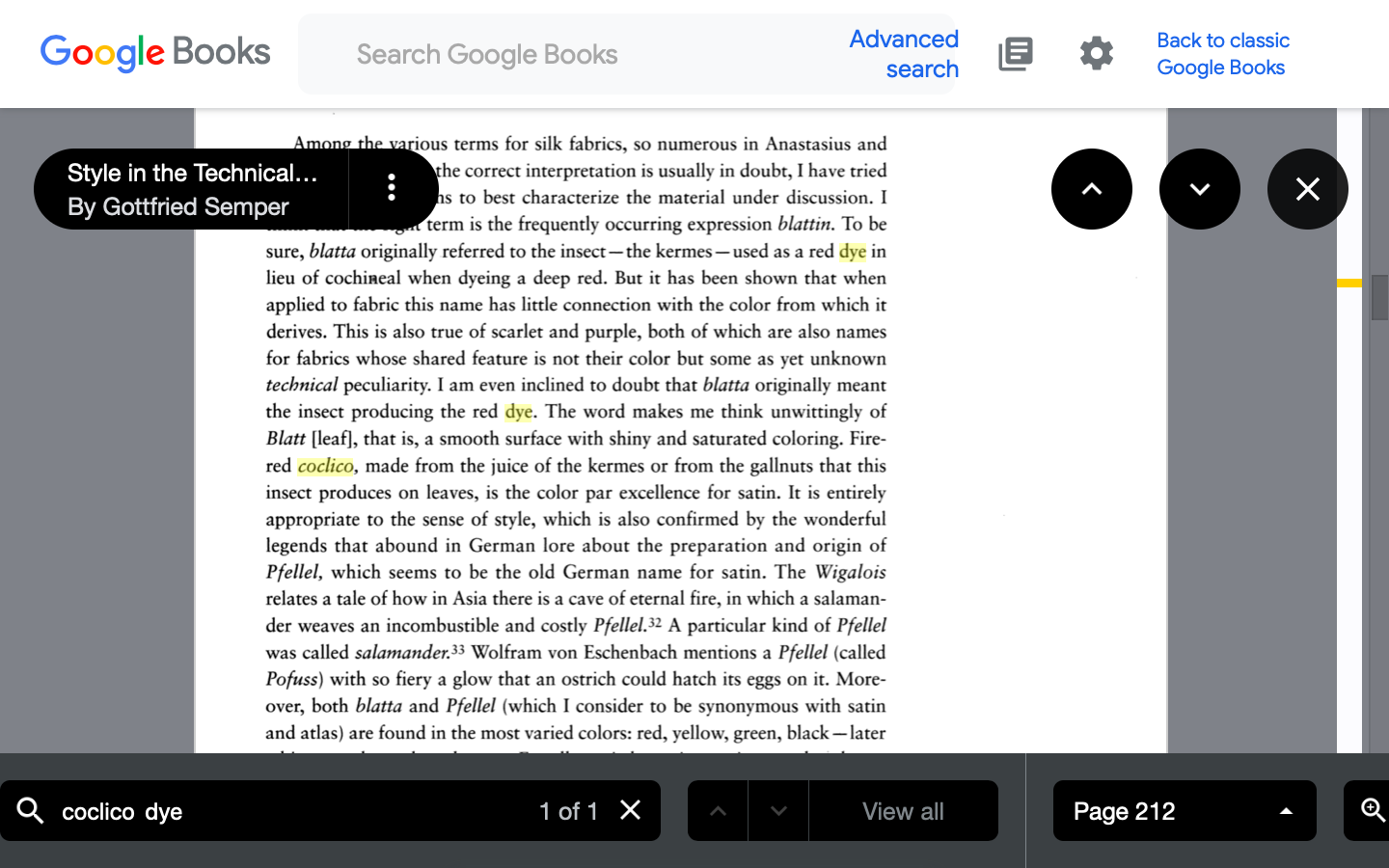
Task: Click View all search results
Action: (x=903, y=811)
